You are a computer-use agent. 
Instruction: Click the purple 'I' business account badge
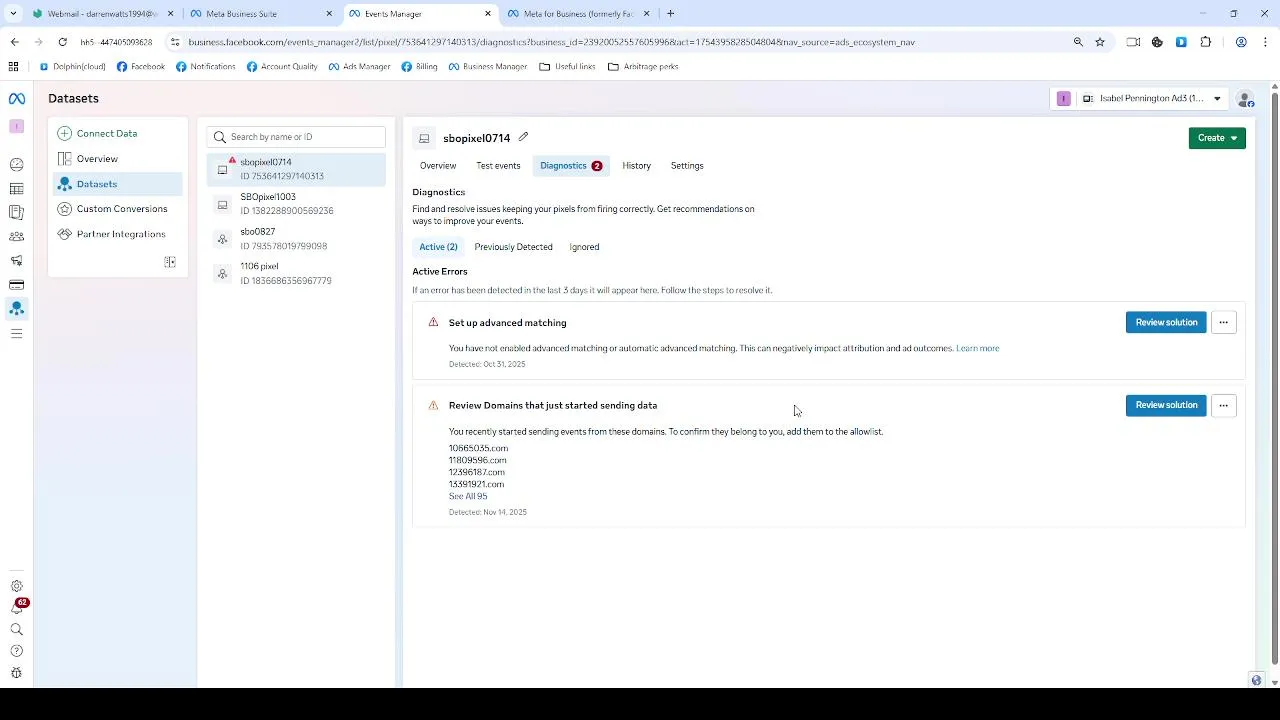click(x=1063, y=99)
